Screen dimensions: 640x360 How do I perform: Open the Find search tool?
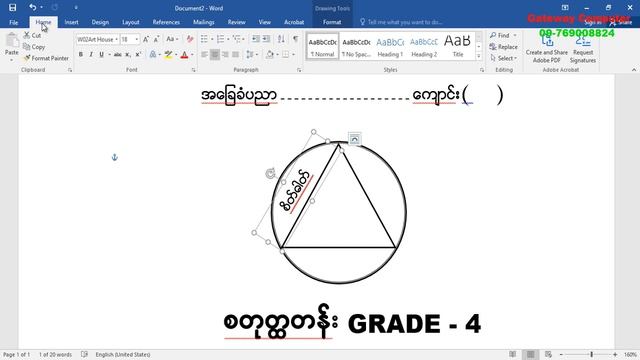pyautogui.click(x=500, y=36)
